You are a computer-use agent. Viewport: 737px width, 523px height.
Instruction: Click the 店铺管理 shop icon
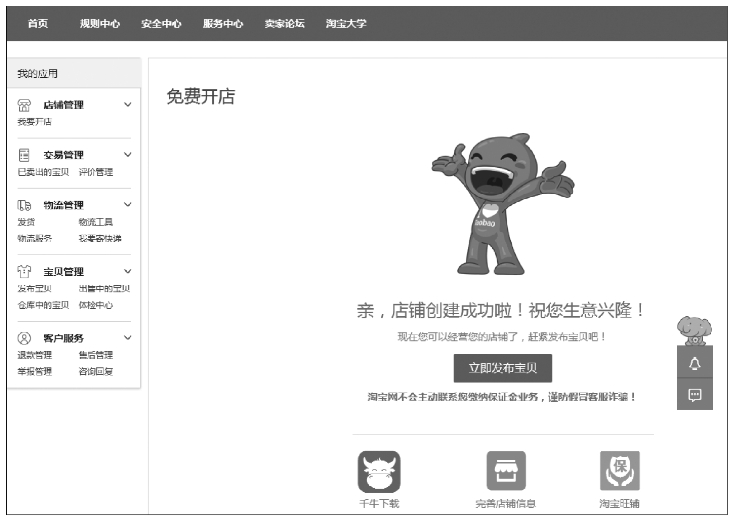click(24, 105)
